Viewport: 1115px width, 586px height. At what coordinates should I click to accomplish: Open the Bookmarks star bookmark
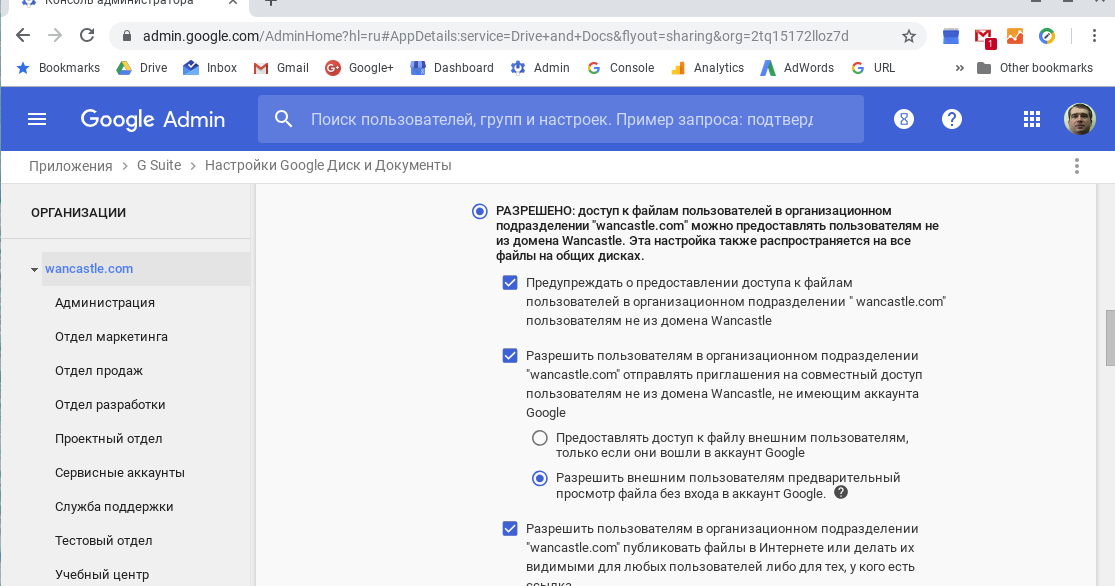58,68
